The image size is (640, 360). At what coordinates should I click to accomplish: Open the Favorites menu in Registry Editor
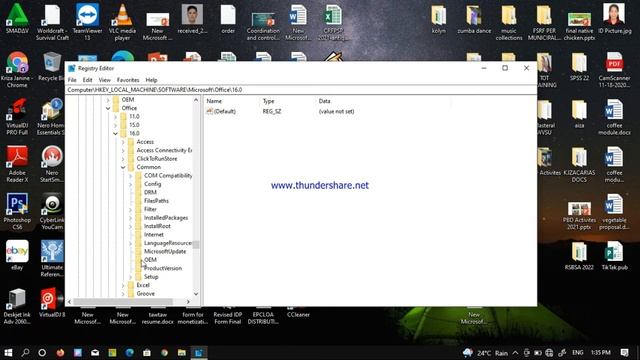tap(128, 80)
